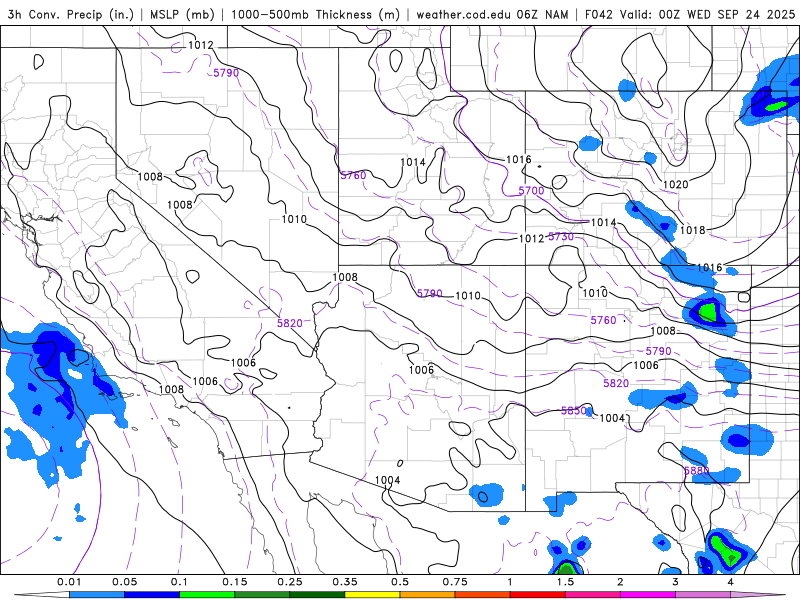Select the hot pink 1.5–2 legend swatch

(x=593, y=595)
